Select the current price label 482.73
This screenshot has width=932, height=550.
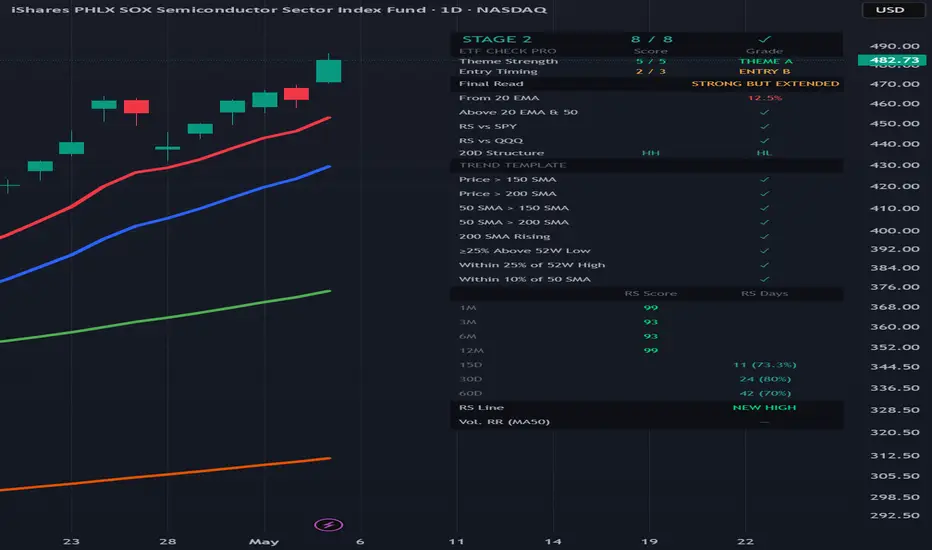point(894,60)
